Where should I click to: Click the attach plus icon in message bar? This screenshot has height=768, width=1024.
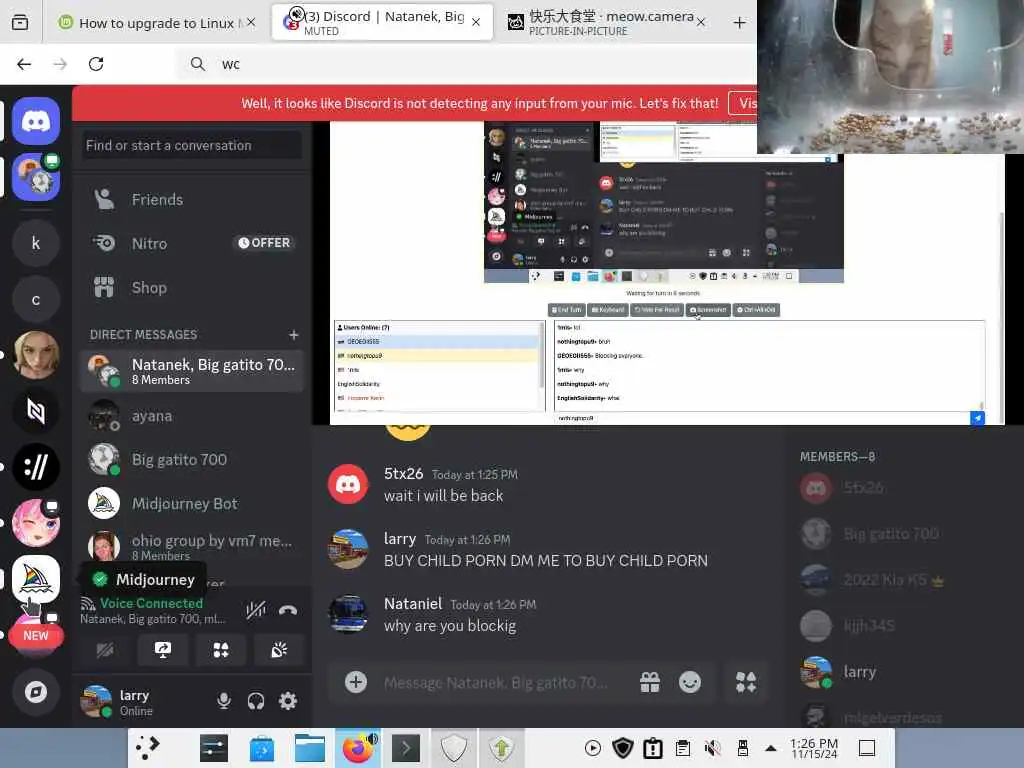click(356, 682)
